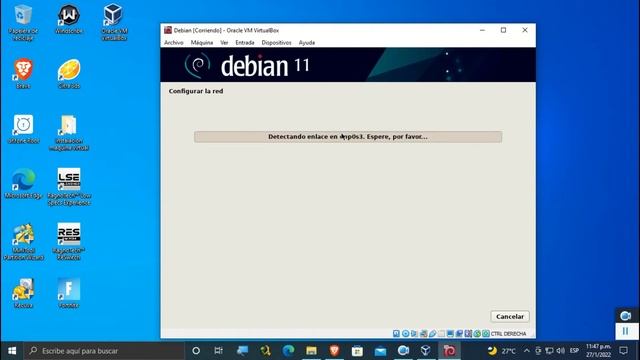This screenshot has width=640, height=360.
Task: Select the yellow coin-shaped desktop icon
Action: click(69, 73)
